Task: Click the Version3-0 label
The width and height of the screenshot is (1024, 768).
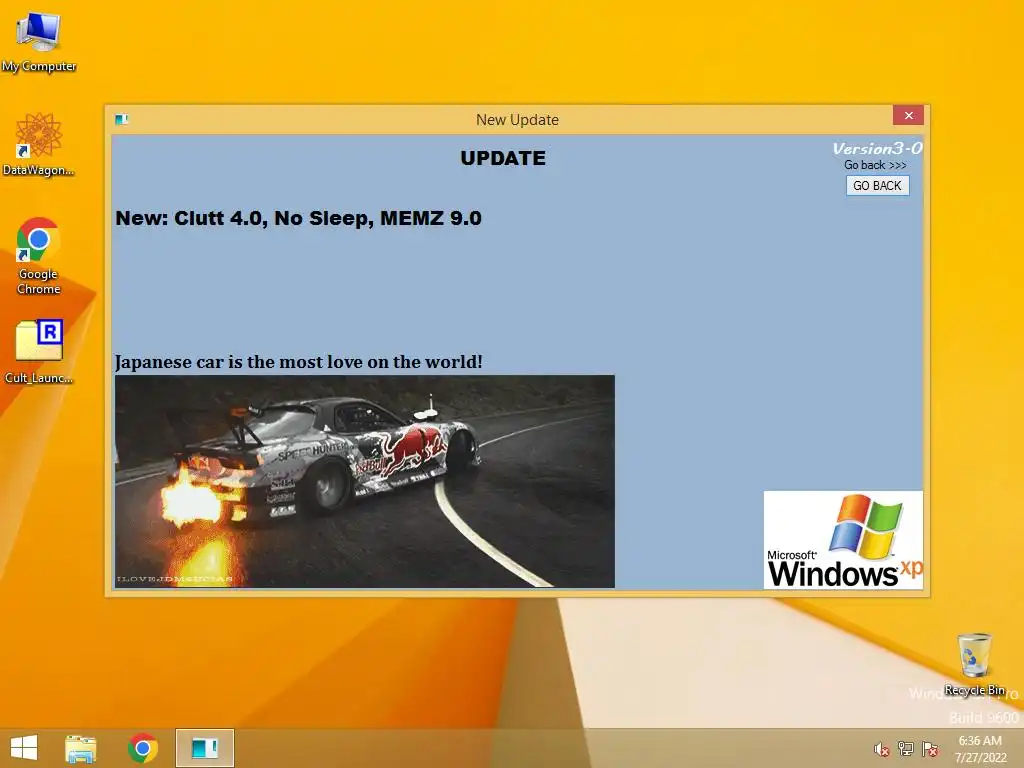Action: [x=877, y=149]
